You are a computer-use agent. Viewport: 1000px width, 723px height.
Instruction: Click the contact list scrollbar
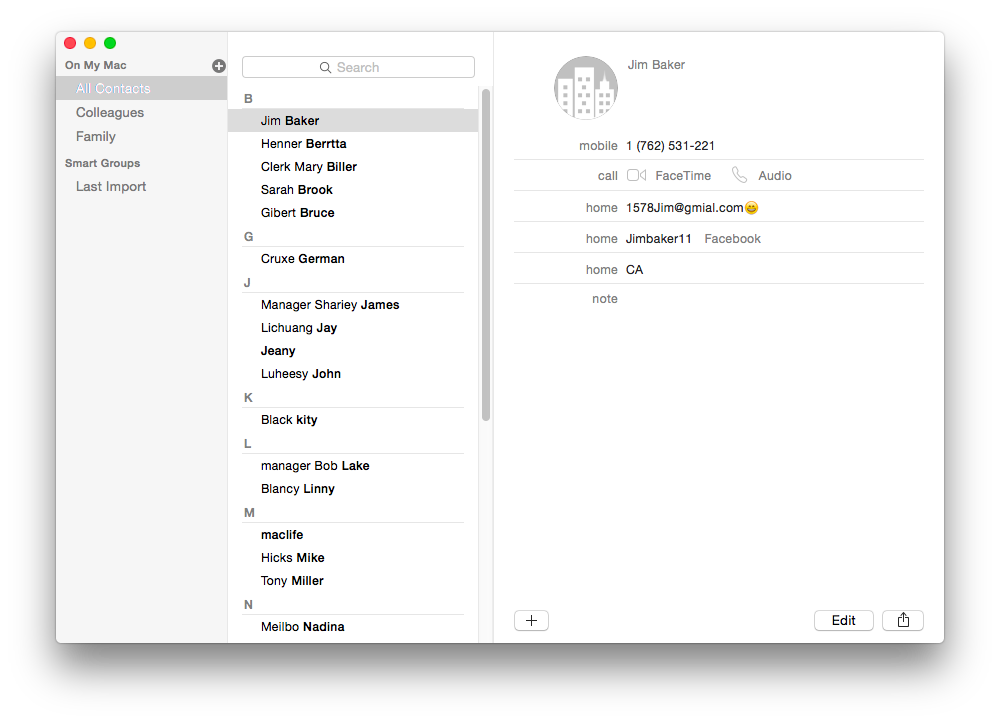486,255
